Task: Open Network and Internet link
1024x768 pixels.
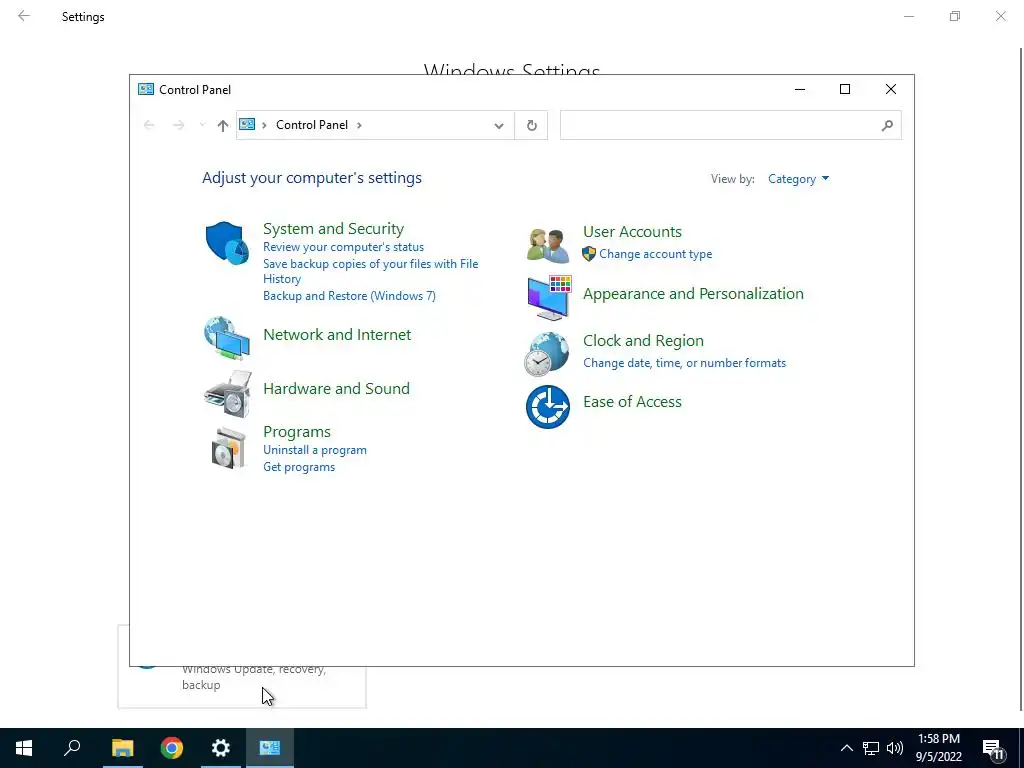Action: tap(337, 334)
